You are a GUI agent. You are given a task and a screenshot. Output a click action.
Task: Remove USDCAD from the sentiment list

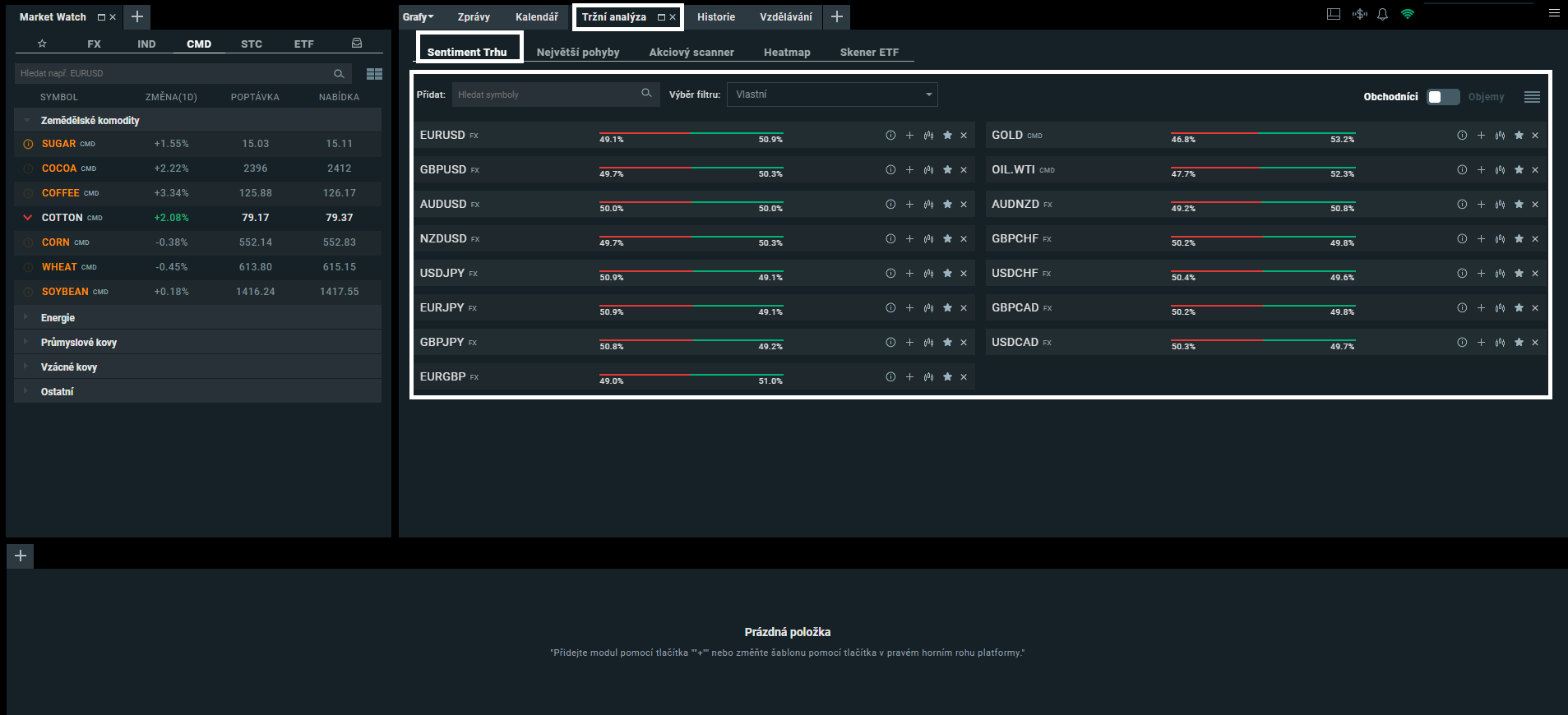click(1535, 343)
